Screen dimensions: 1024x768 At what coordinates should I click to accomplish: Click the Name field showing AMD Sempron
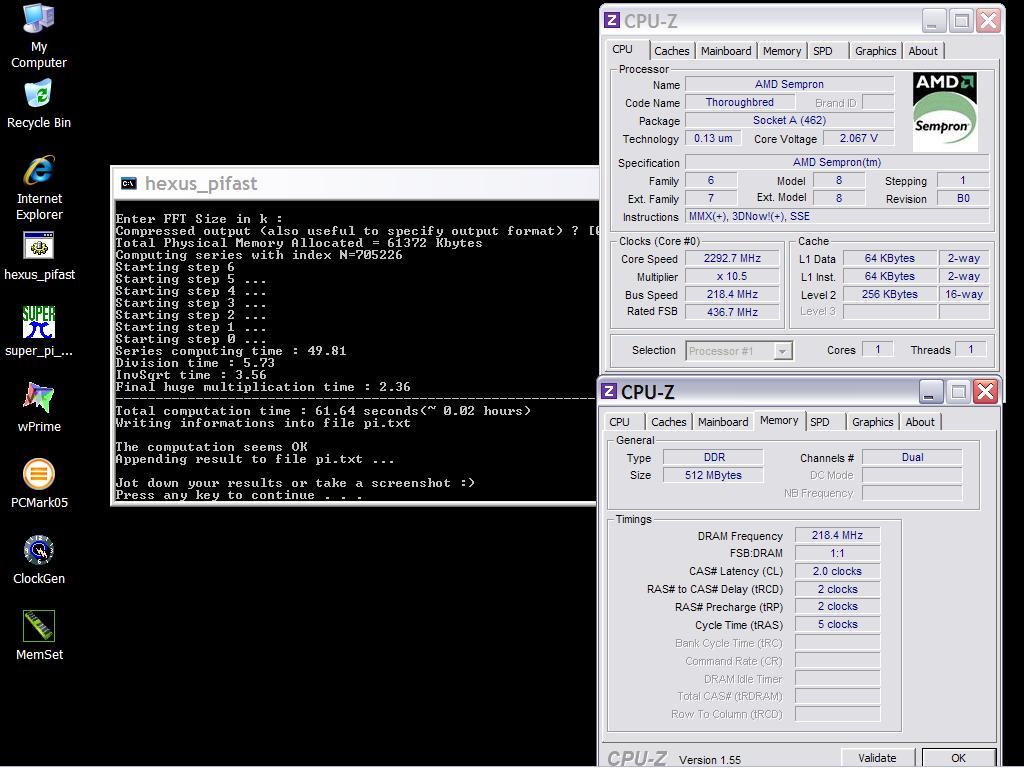click(789, 84)
